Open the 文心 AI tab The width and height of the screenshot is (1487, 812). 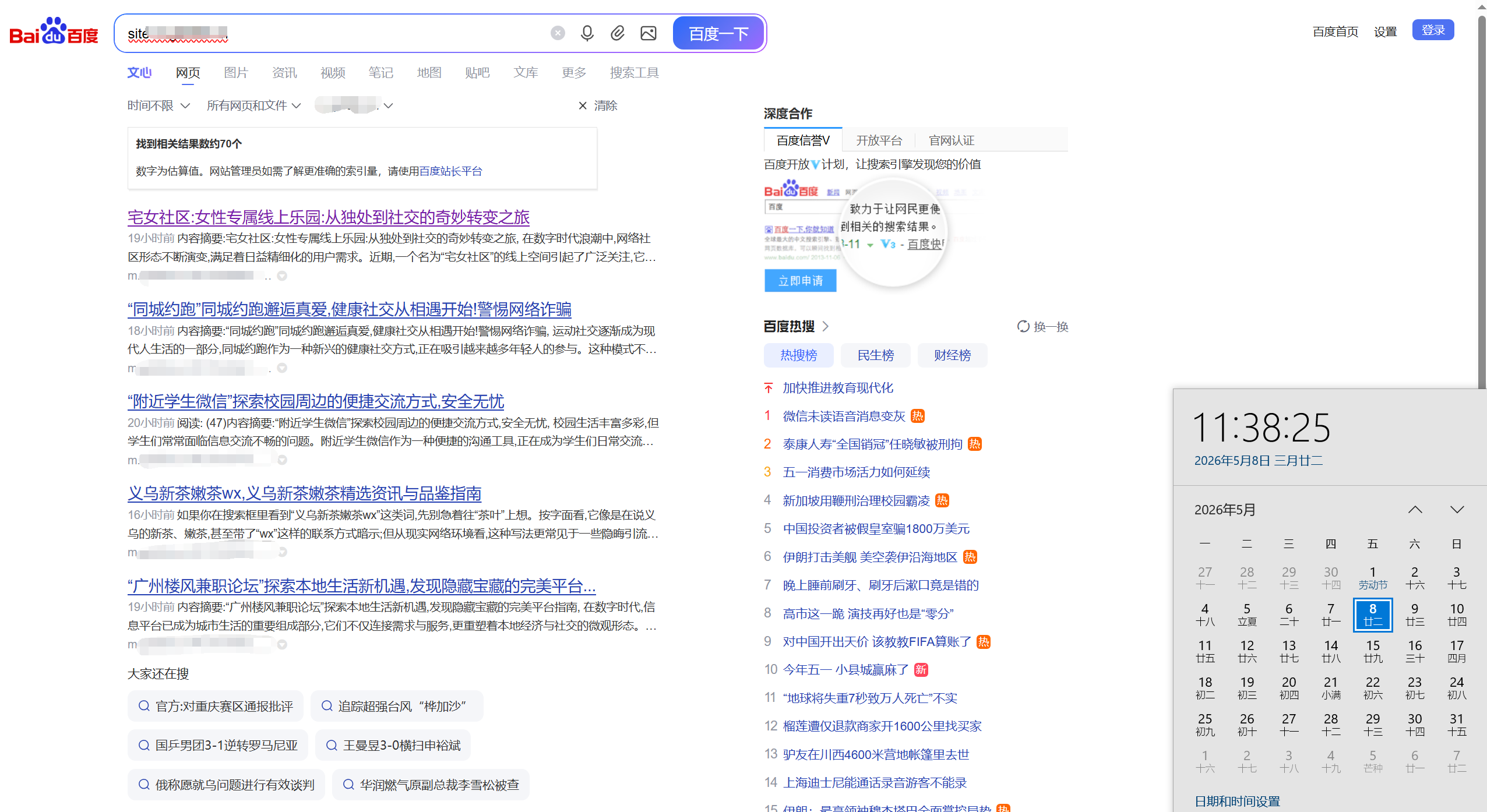pyautogui.click(x=139, y=73)
